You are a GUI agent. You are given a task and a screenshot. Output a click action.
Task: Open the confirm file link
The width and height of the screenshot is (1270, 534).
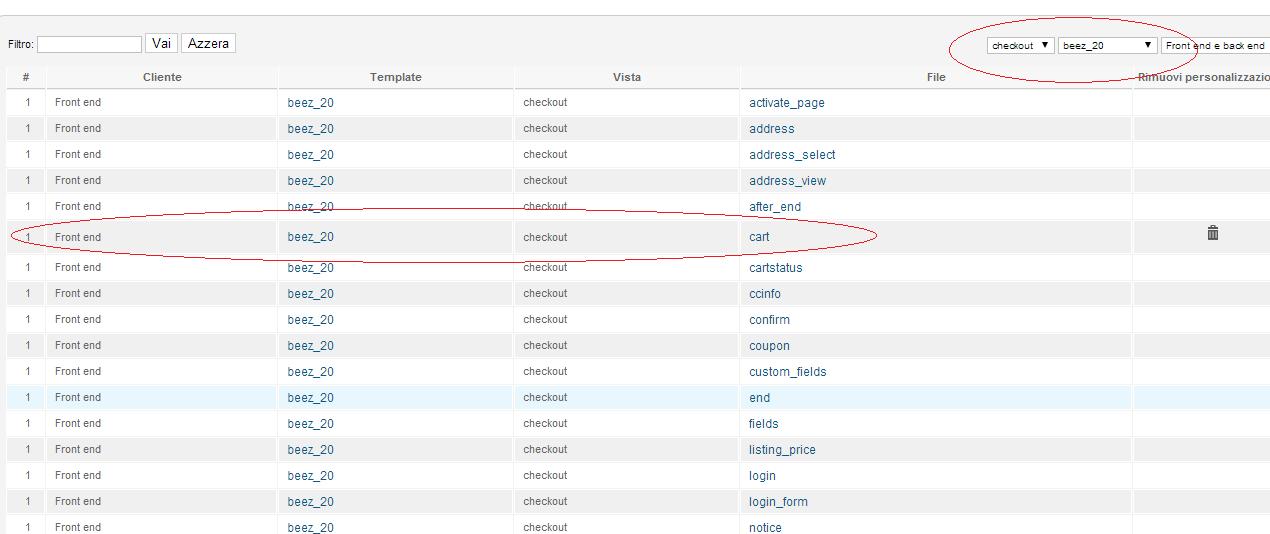[769, 320]
